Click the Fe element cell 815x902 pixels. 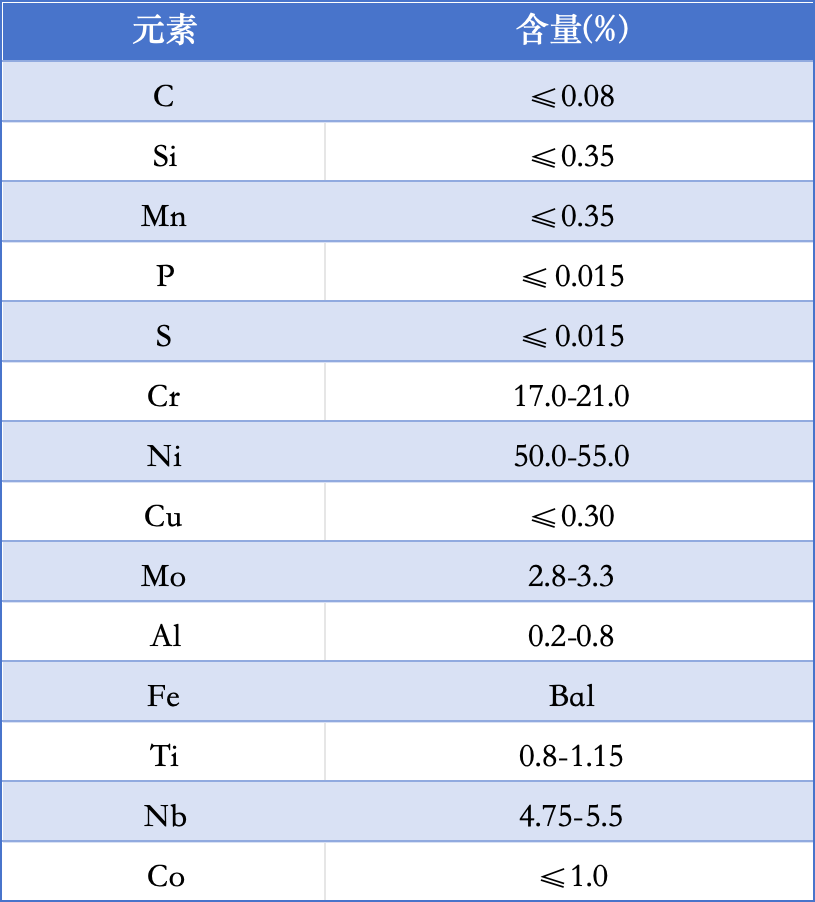pyautogui.click(x=164, y=696)
